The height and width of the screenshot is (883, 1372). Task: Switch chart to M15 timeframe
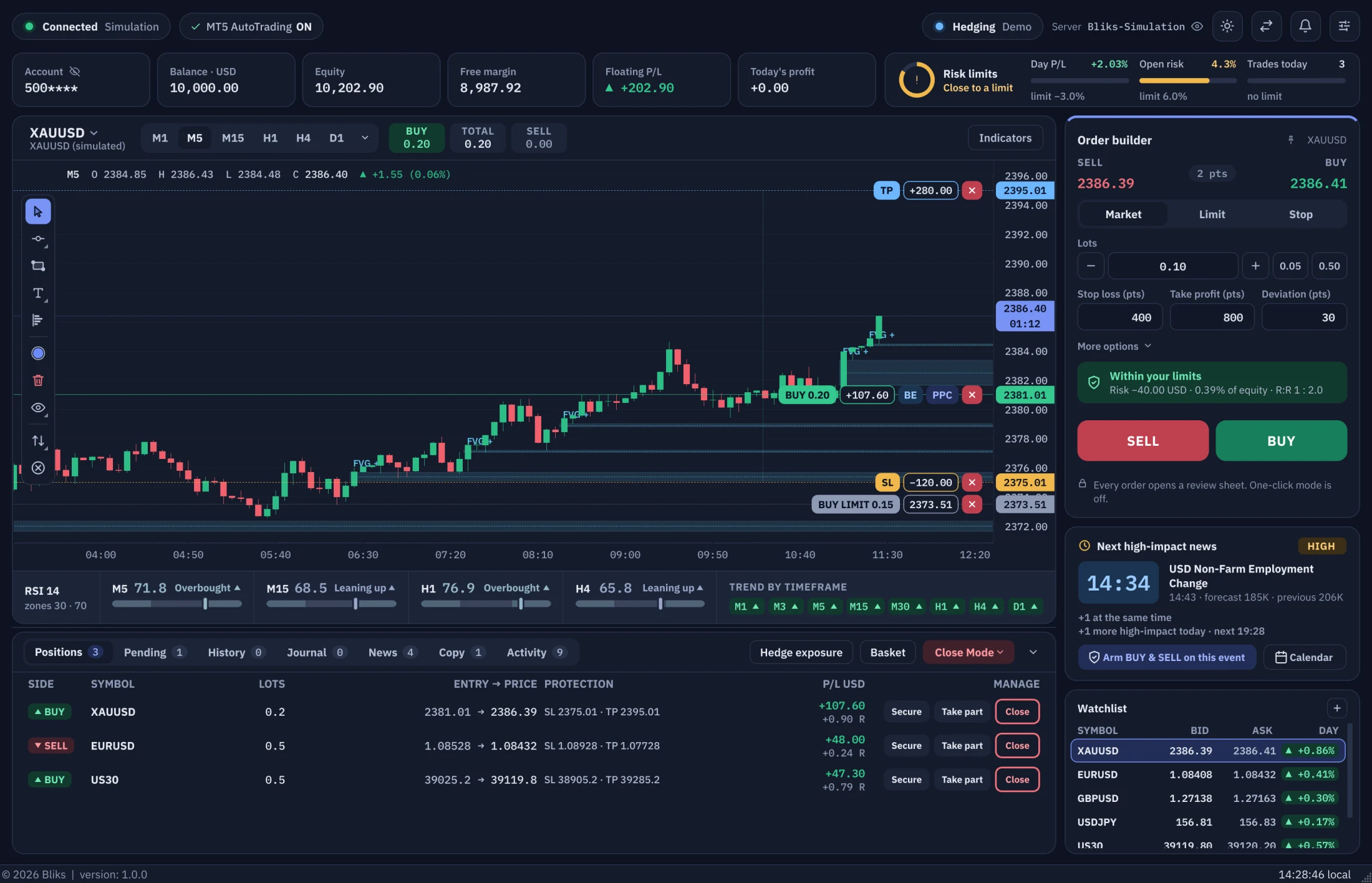click(233, 138)
